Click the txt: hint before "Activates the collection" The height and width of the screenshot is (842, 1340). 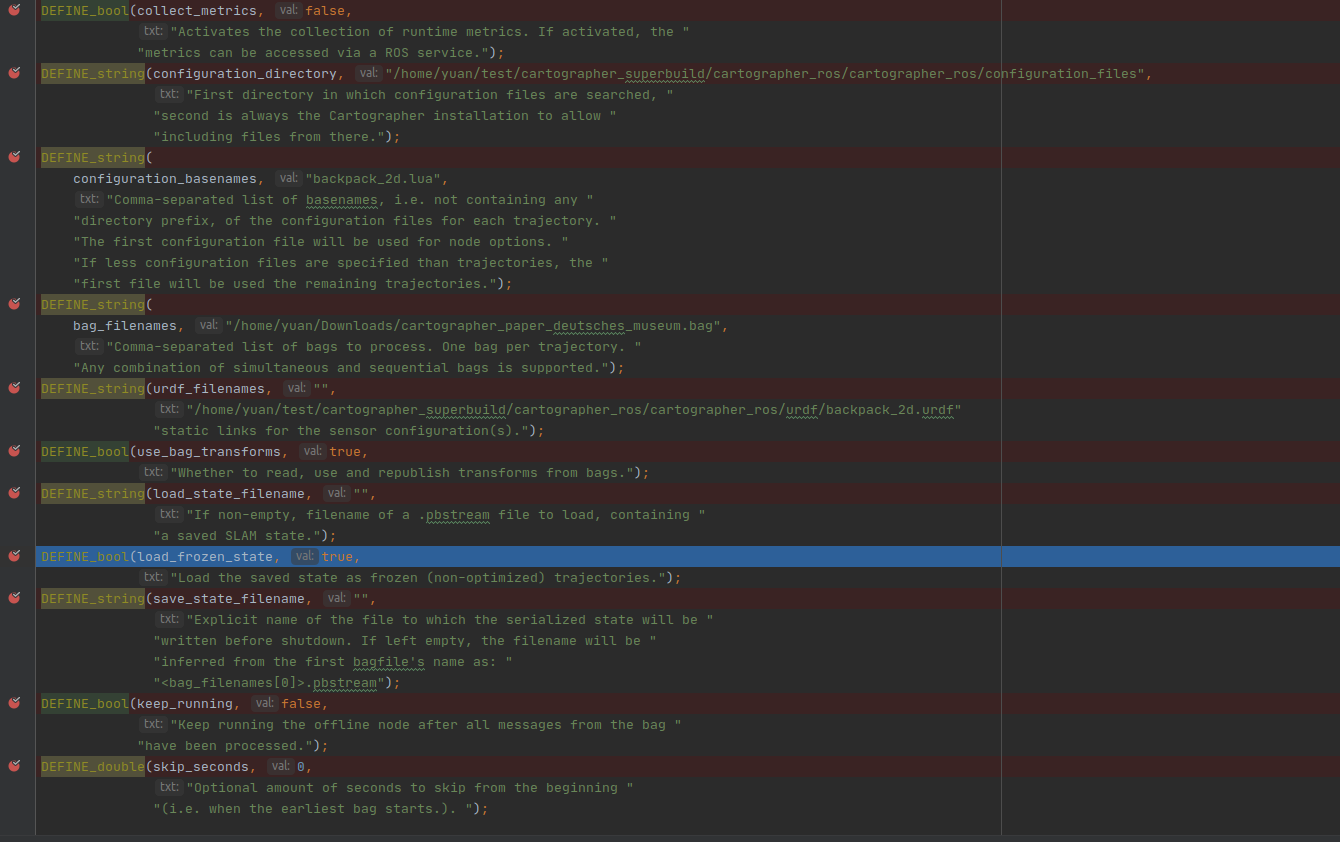pyautogui.click(x=151, y=31)
